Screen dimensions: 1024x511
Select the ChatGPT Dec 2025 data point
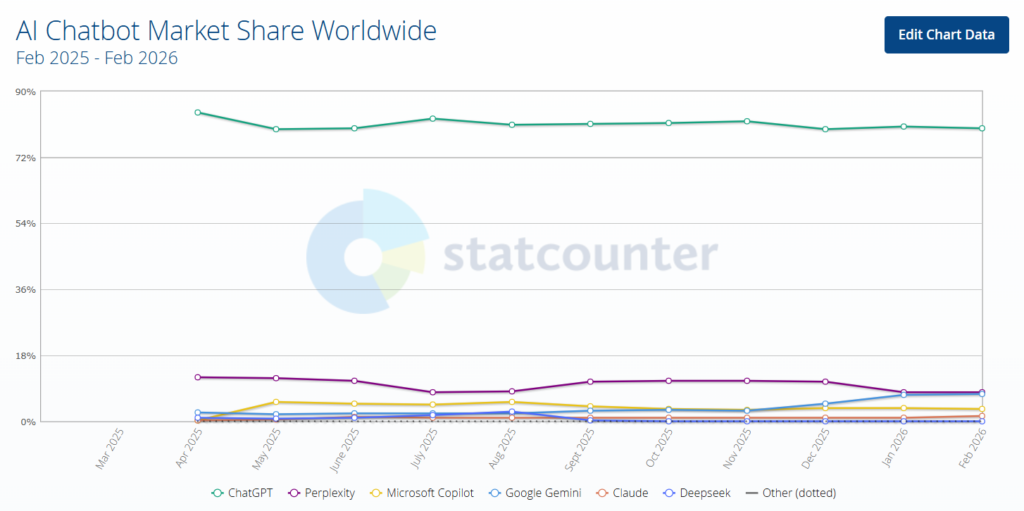pyautogui.click(x=825, y=129)
